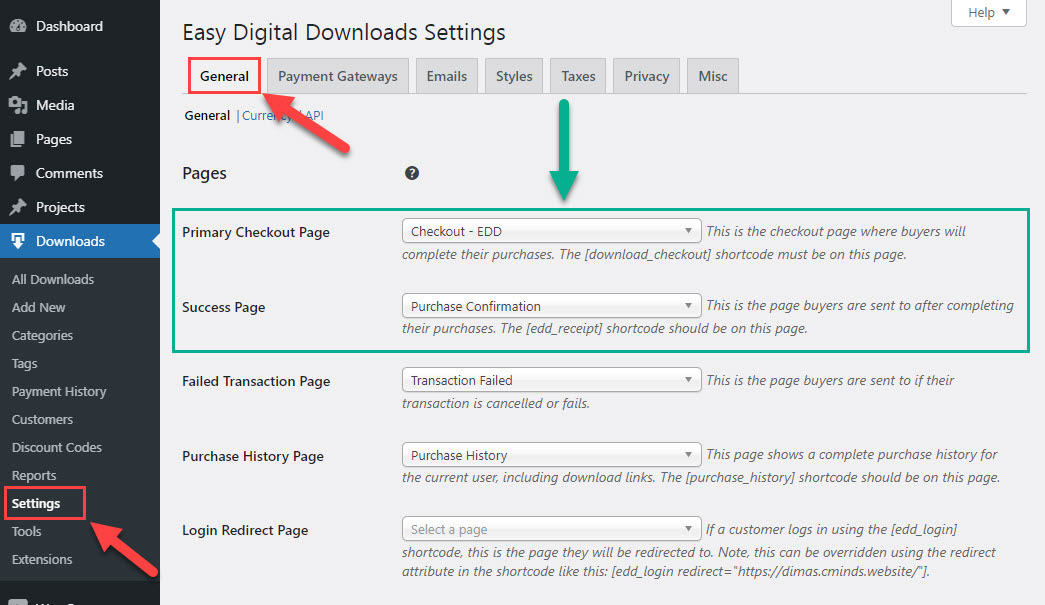Open the Extensions page
The image size is (1045, 605).
point(42,559)
